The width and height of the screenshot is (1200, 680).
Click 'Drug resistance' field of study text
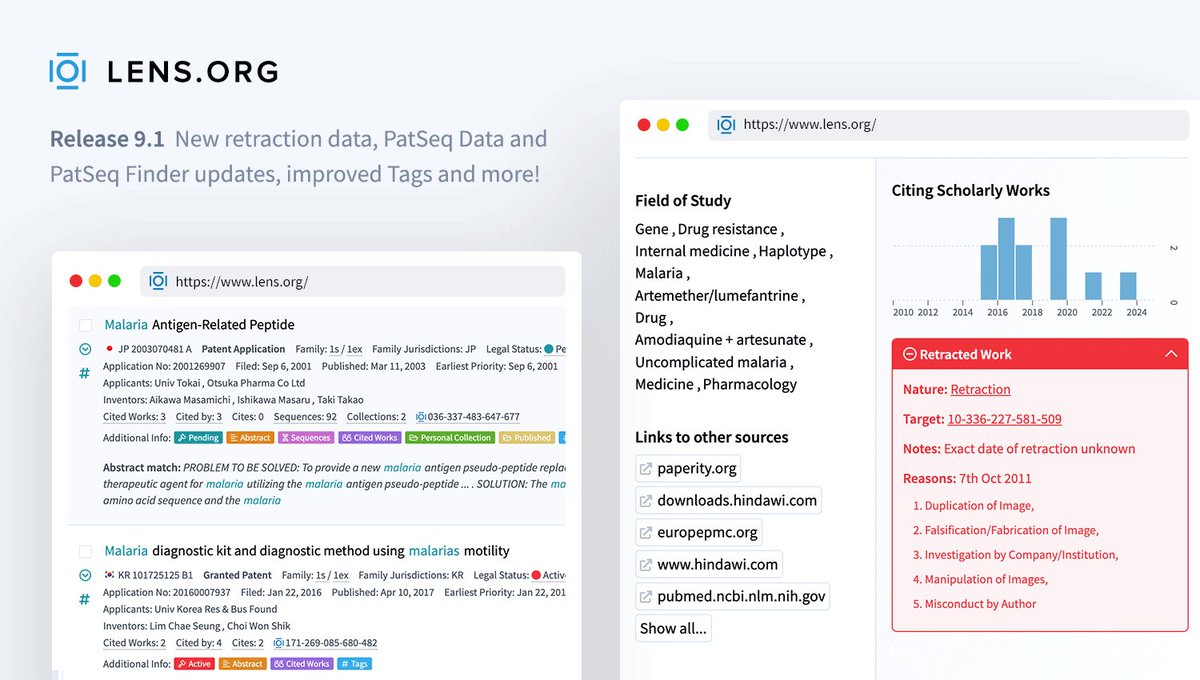click(x=728, y=229)
